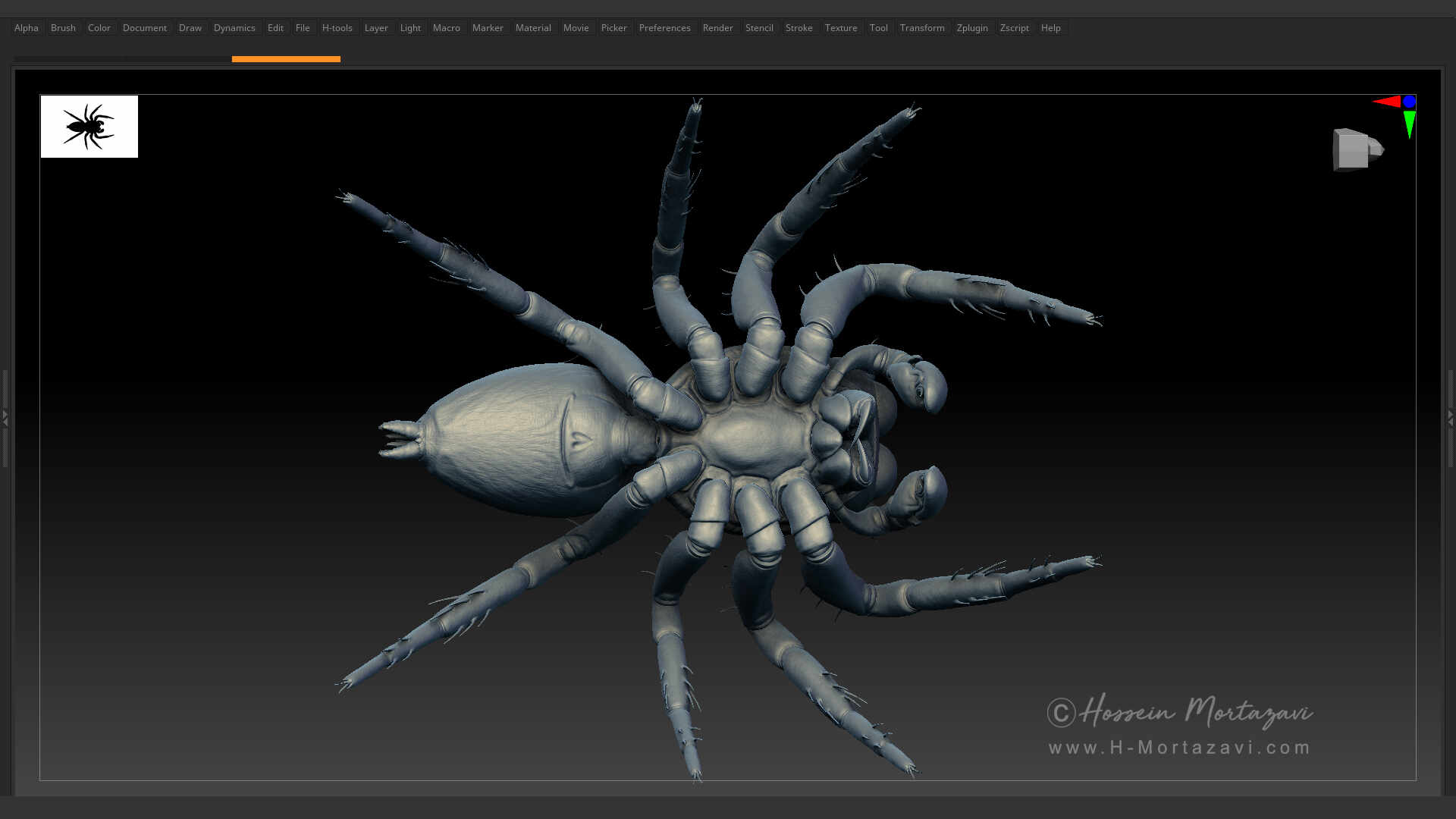
Task: Click the blue Z-axis dot on the navigation gizmo
Action: pyautogui.click(x=1409, y=101)
